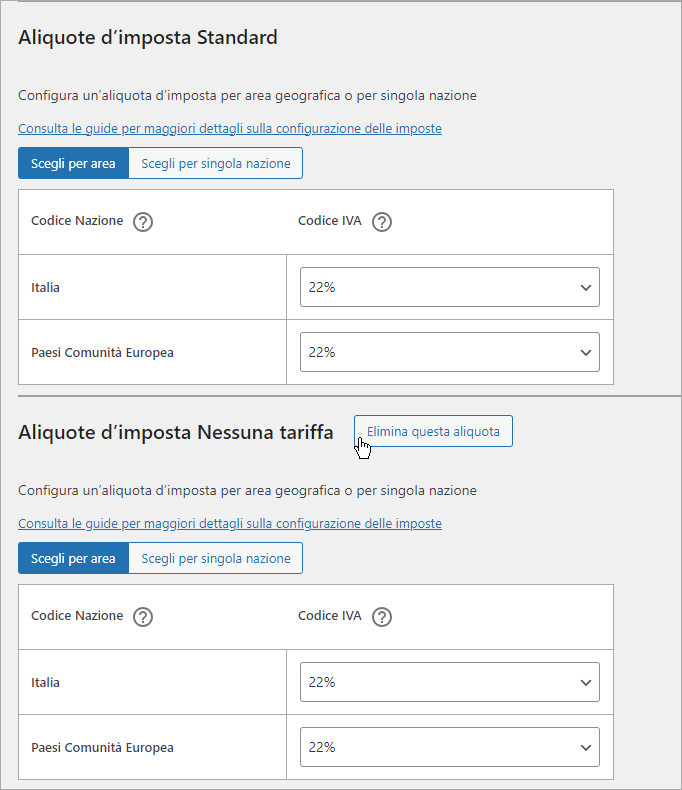The width and height of the screenshot is (682, 790).
Task: Expand Paesi Comunità Europea dropdown in Standard rates
Action: point(449,352)
